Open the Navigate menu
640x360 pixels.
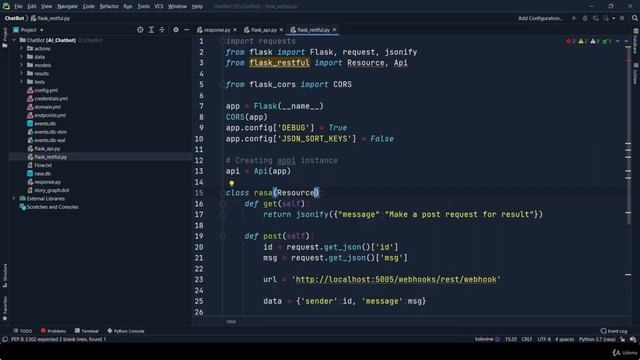pos(67,7)
